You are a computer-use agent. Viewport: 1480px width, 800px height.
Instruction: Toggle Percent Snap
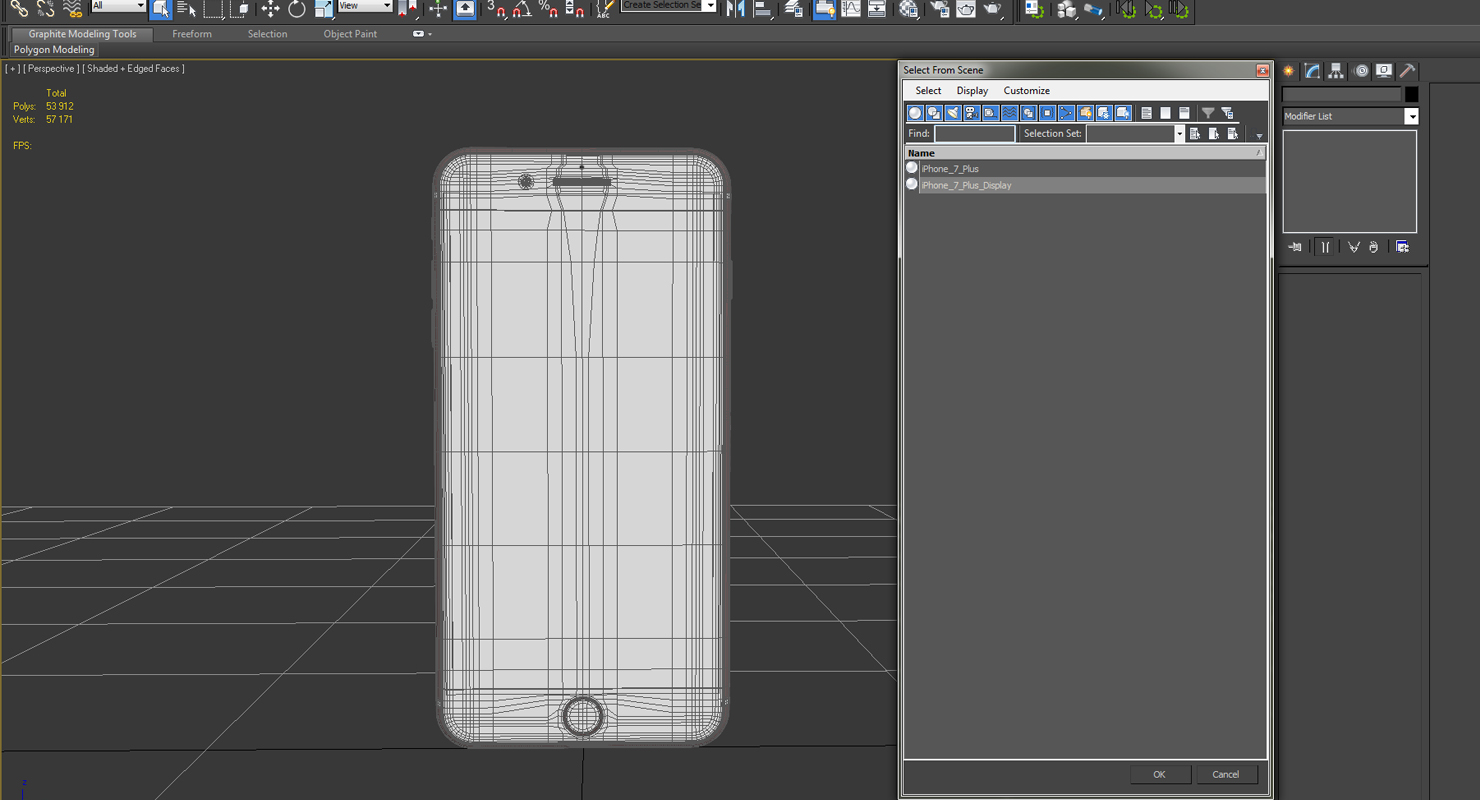[548, 9]
